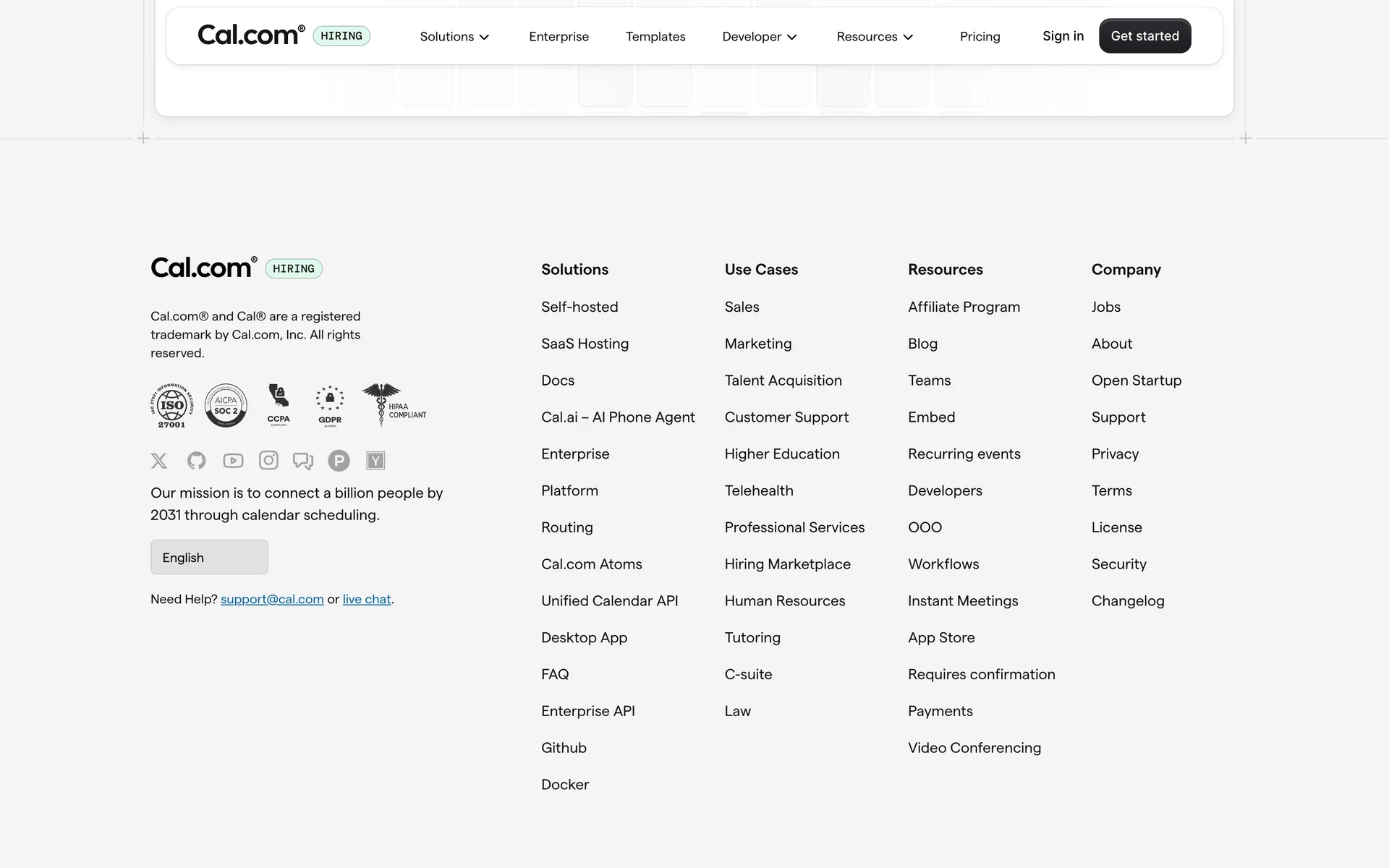Click the support@cal.com email link
1389x868 pixels.
[x=272, y=600]
